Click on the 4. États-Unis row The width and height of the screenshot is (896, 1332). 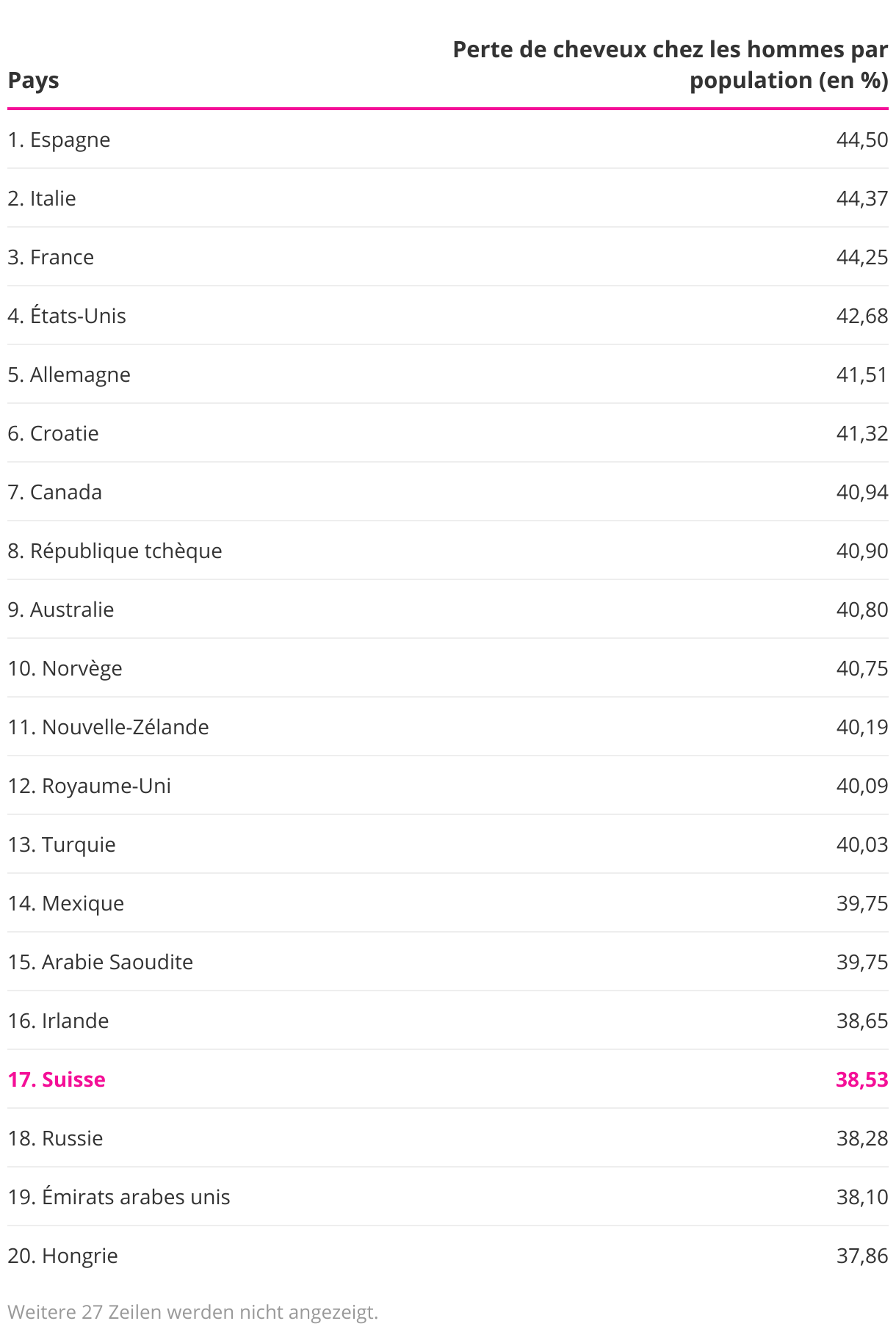(448, 316)
